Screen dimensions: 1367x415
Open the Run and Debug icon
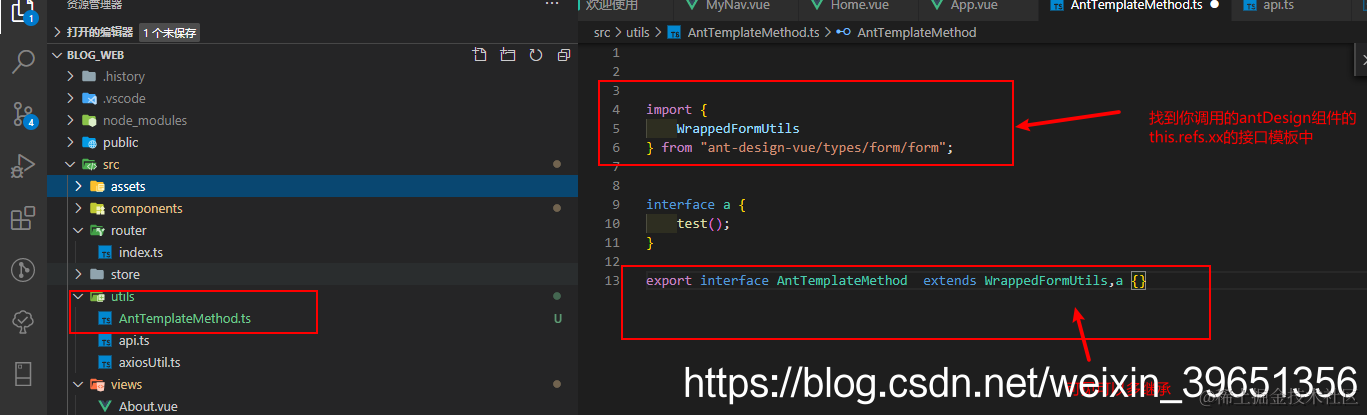pyautogui.click(x=23, y=166)
